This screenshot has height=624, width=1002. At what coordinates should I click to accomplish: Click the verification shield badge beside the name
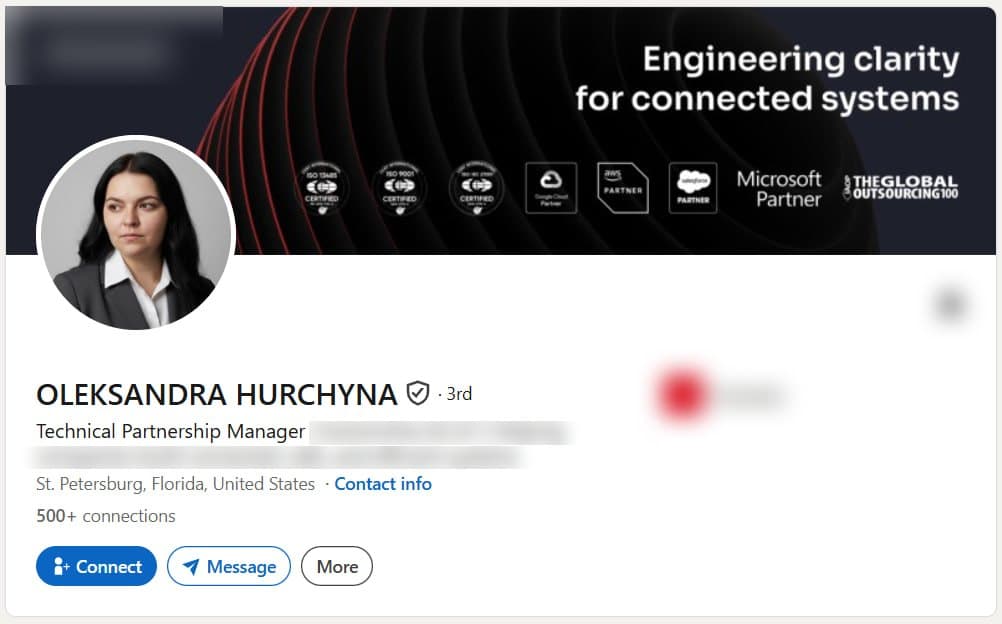pos(418,393)
